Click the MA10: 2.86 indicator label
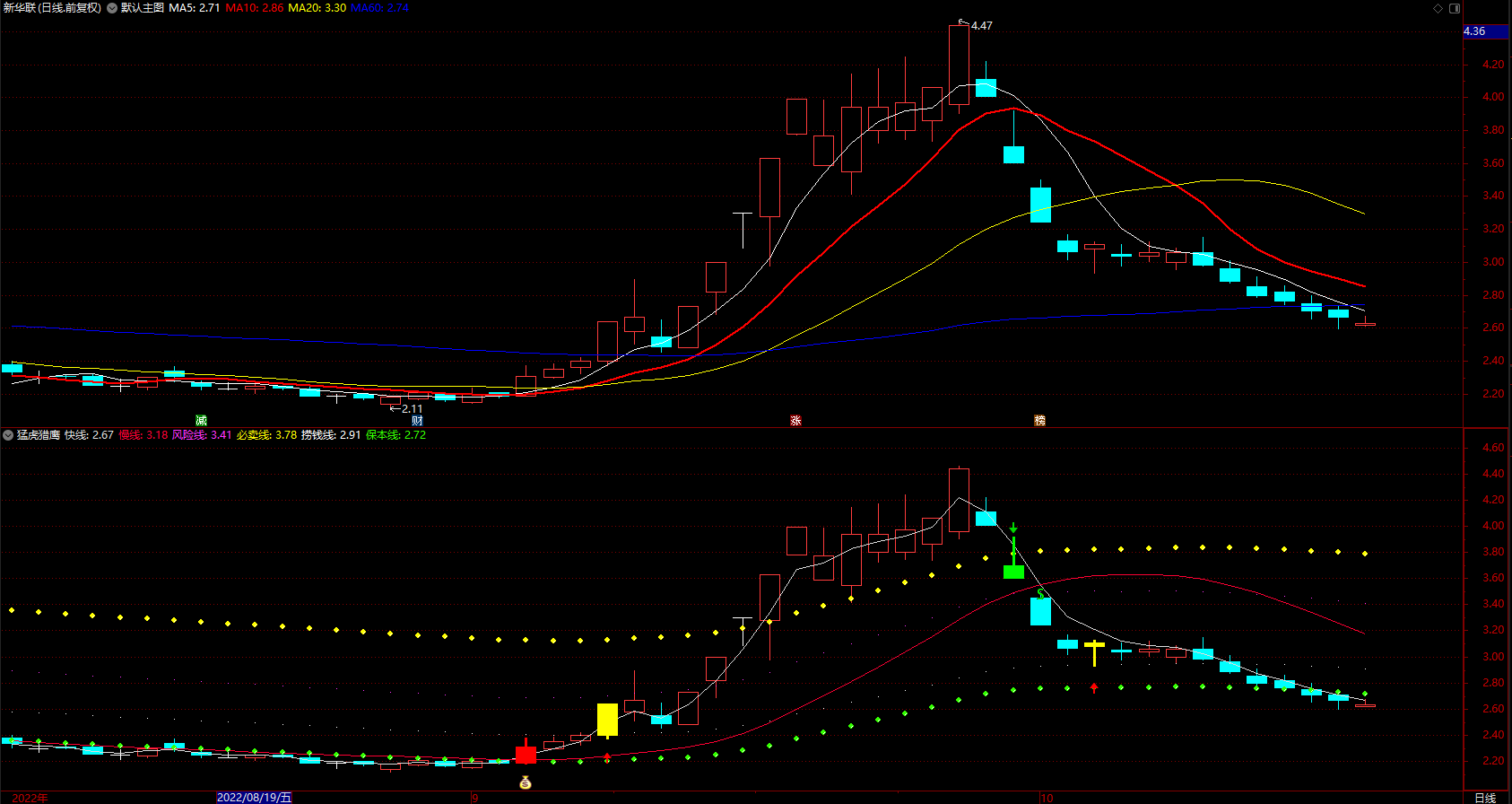 (255, 8)
